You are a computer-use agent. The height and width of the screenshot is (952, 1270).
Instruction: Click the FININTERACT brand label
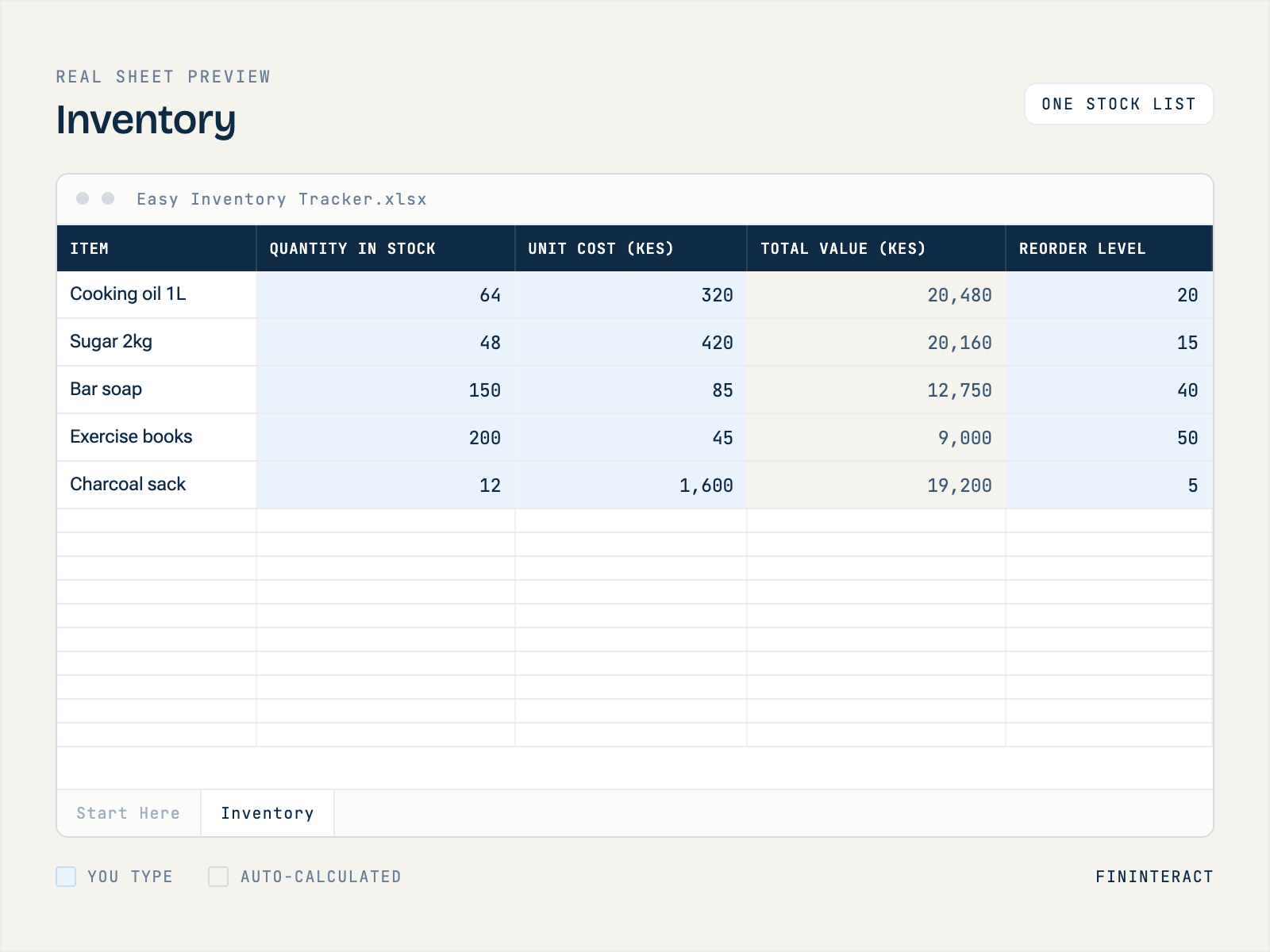(x=1154, y=877)
